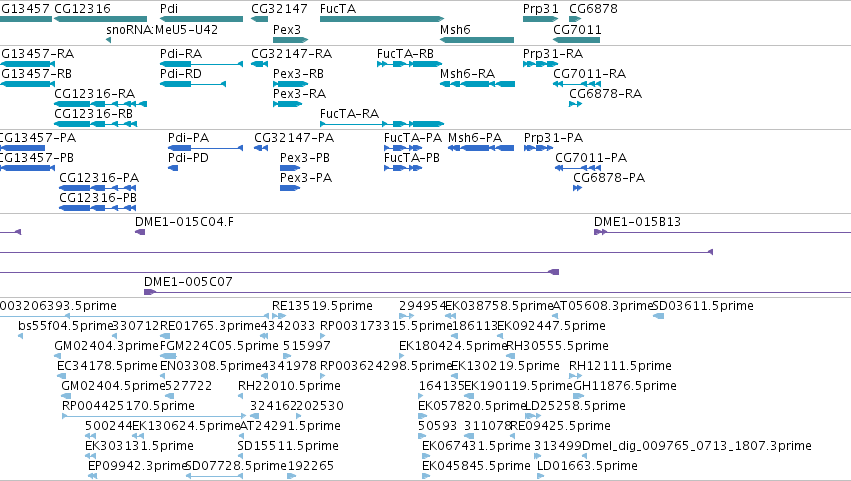Click the CG32147-RA transcript label
The image size is (851, 481).
point(291,54)
